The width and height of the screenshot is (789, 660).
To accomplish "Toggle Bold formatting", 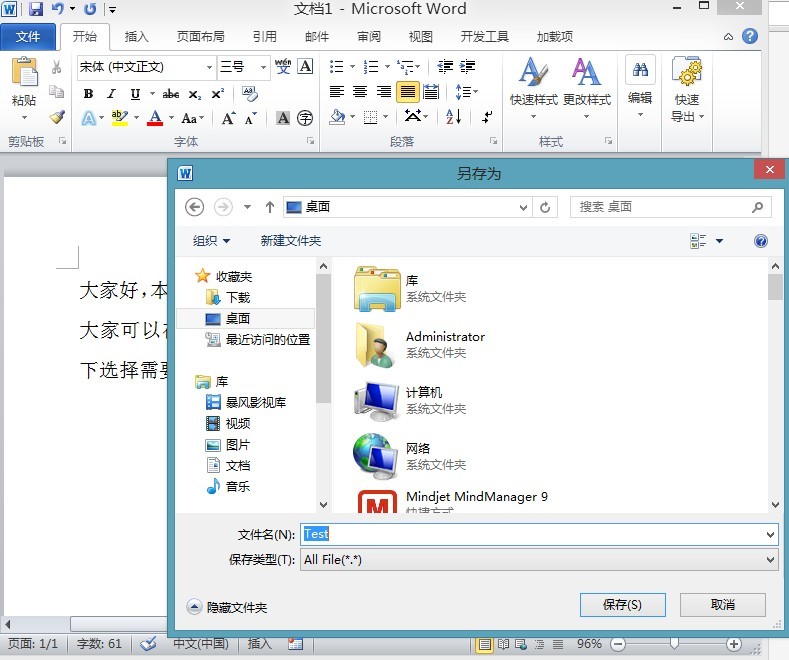I will point(89,94).
